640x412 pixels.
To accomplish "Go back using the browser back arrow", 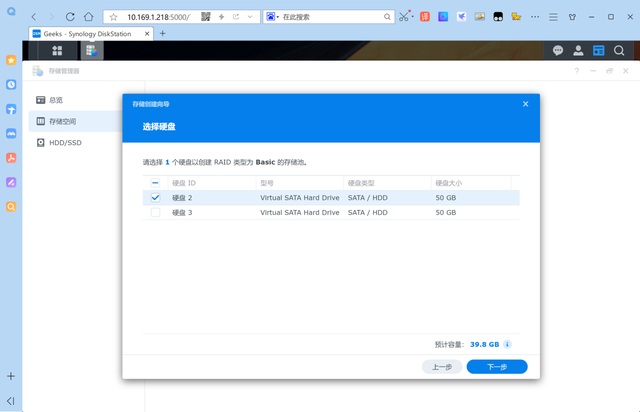I will [x=34, y=17].
